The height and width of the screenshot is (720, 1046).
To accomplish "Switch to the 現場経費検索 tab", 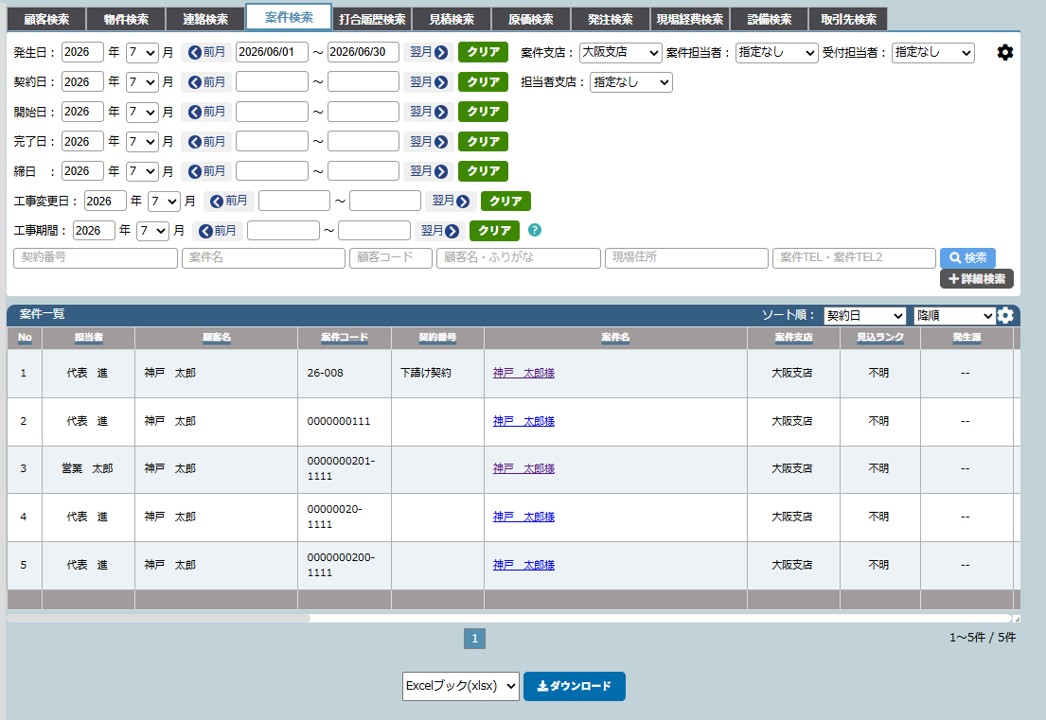I will coord(690,19).
